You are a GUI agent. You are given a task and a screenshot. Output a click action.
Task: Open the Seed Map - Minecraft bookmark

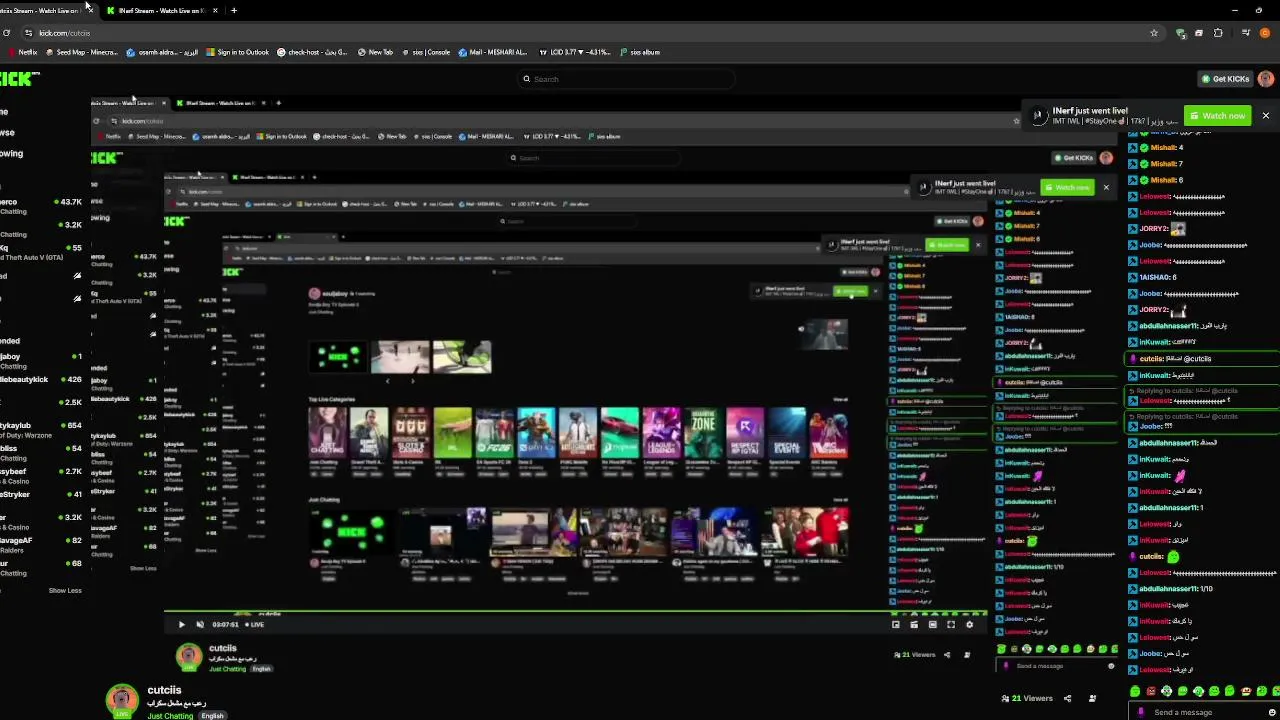click(81, 52)
